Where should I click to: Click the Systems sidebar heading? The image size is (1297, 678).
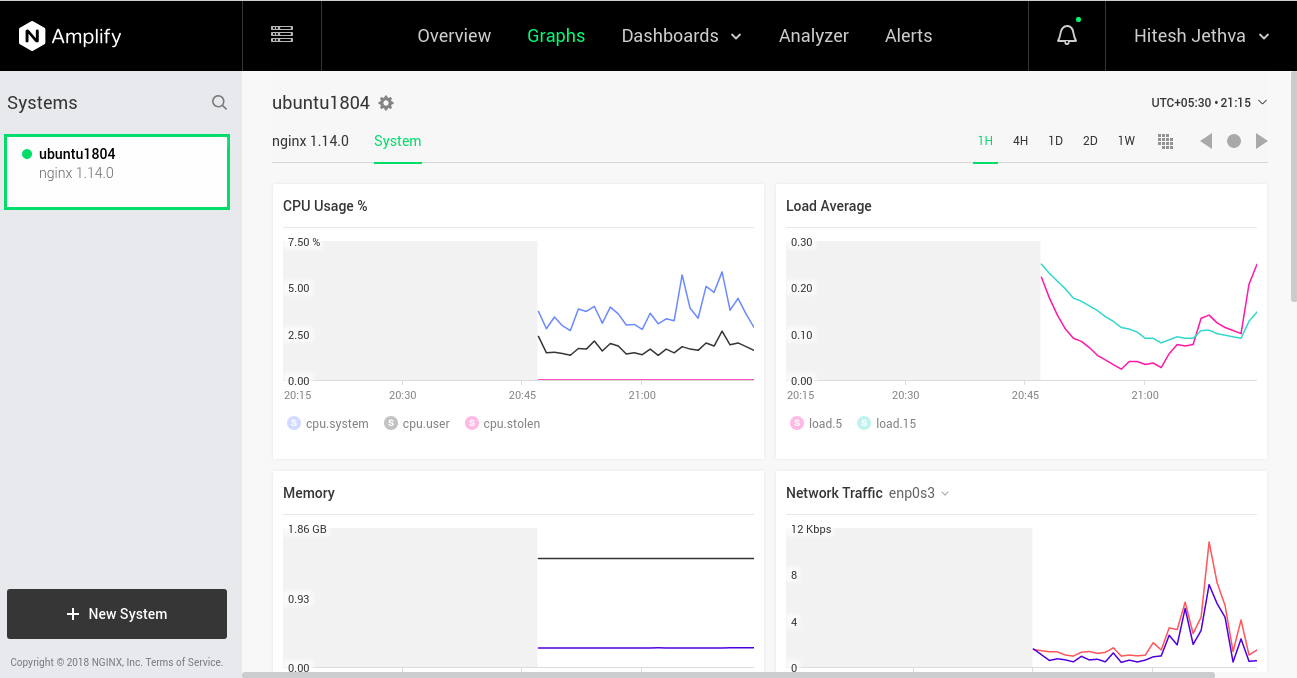click(x=42, y=103)
